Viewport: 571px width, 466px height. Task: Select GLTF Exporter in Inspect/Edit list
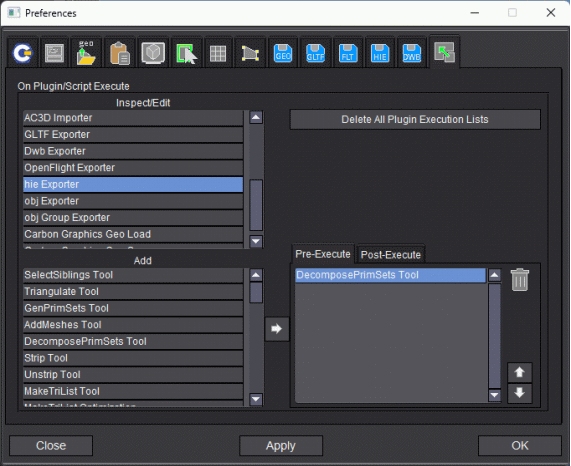pos(133,134)
